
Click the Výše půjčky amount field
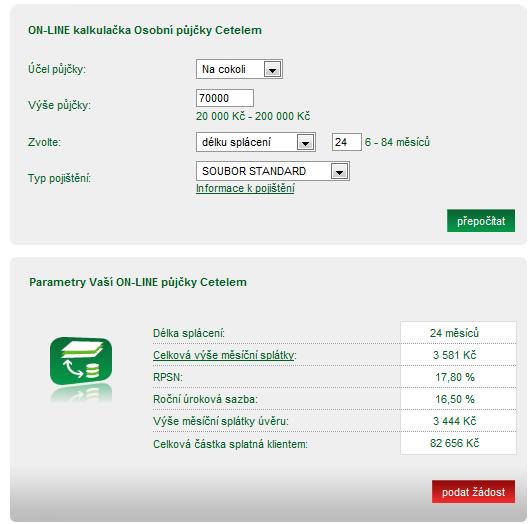click(x=225, y=98)
